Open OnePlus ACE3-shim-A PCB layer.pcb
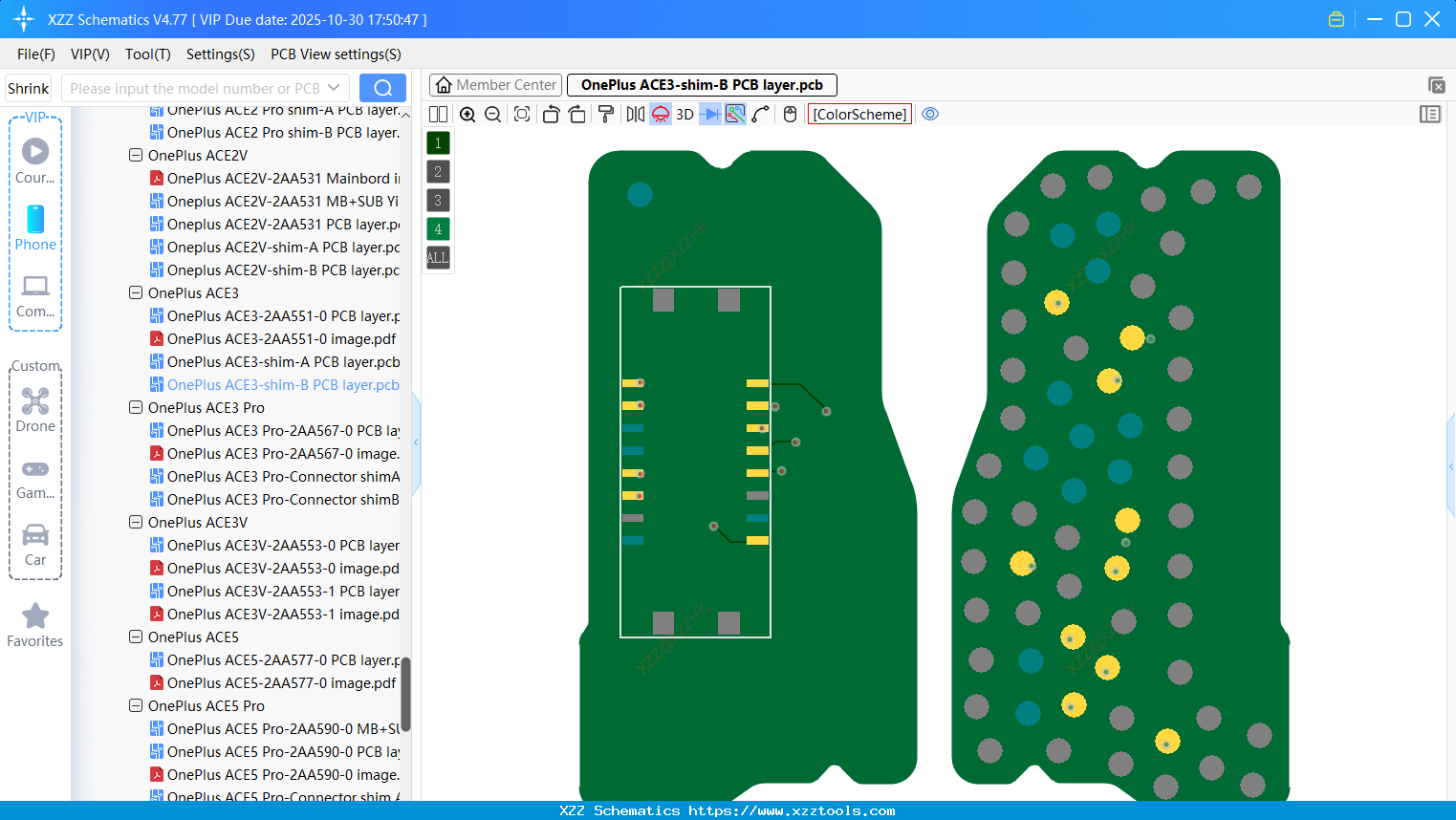 point(275,361)
